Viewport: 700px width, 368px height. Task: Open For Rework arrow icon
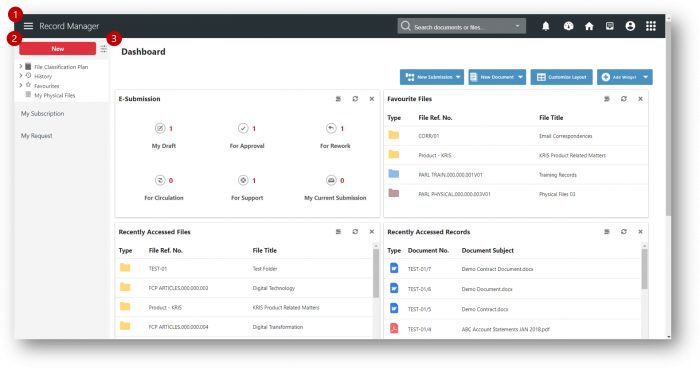331,128
